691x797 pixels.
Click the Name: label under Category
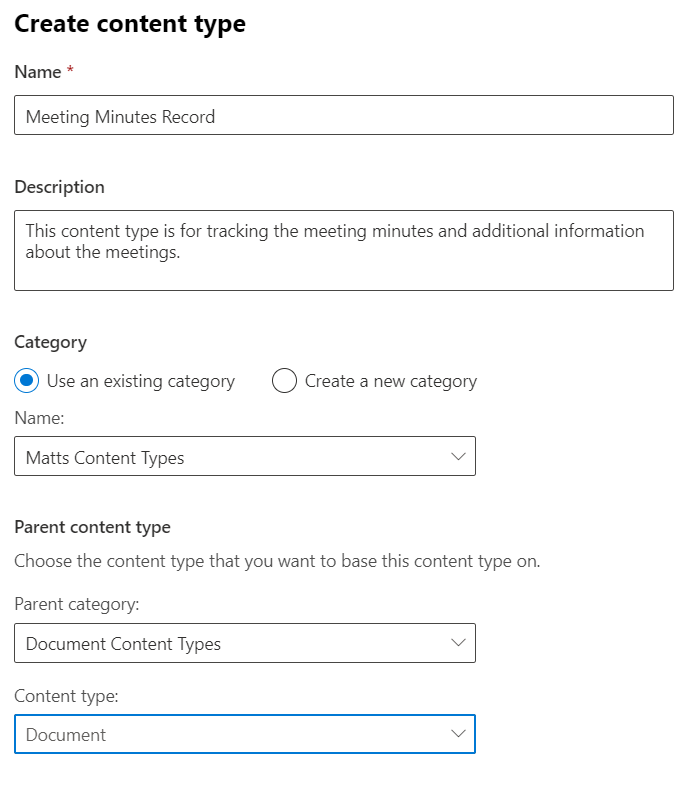(x=40, y=418)
